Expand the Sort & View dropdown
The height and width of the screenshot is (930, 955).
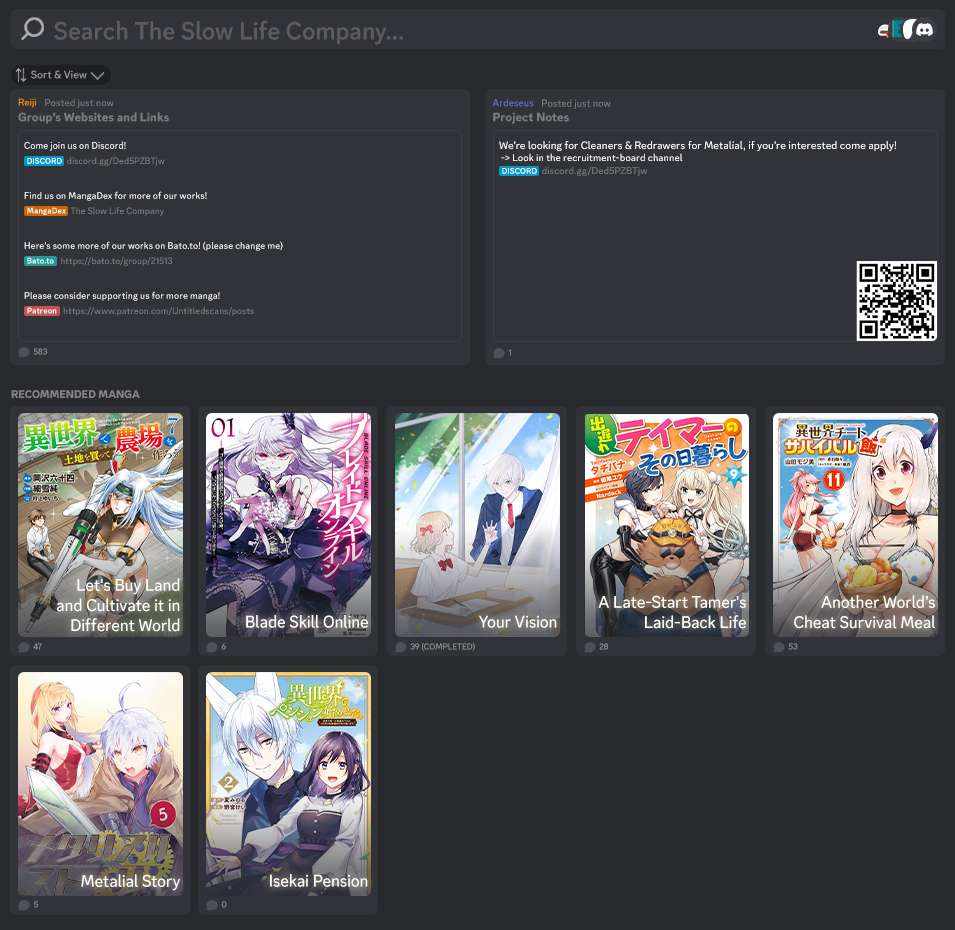tap(61, 75)
